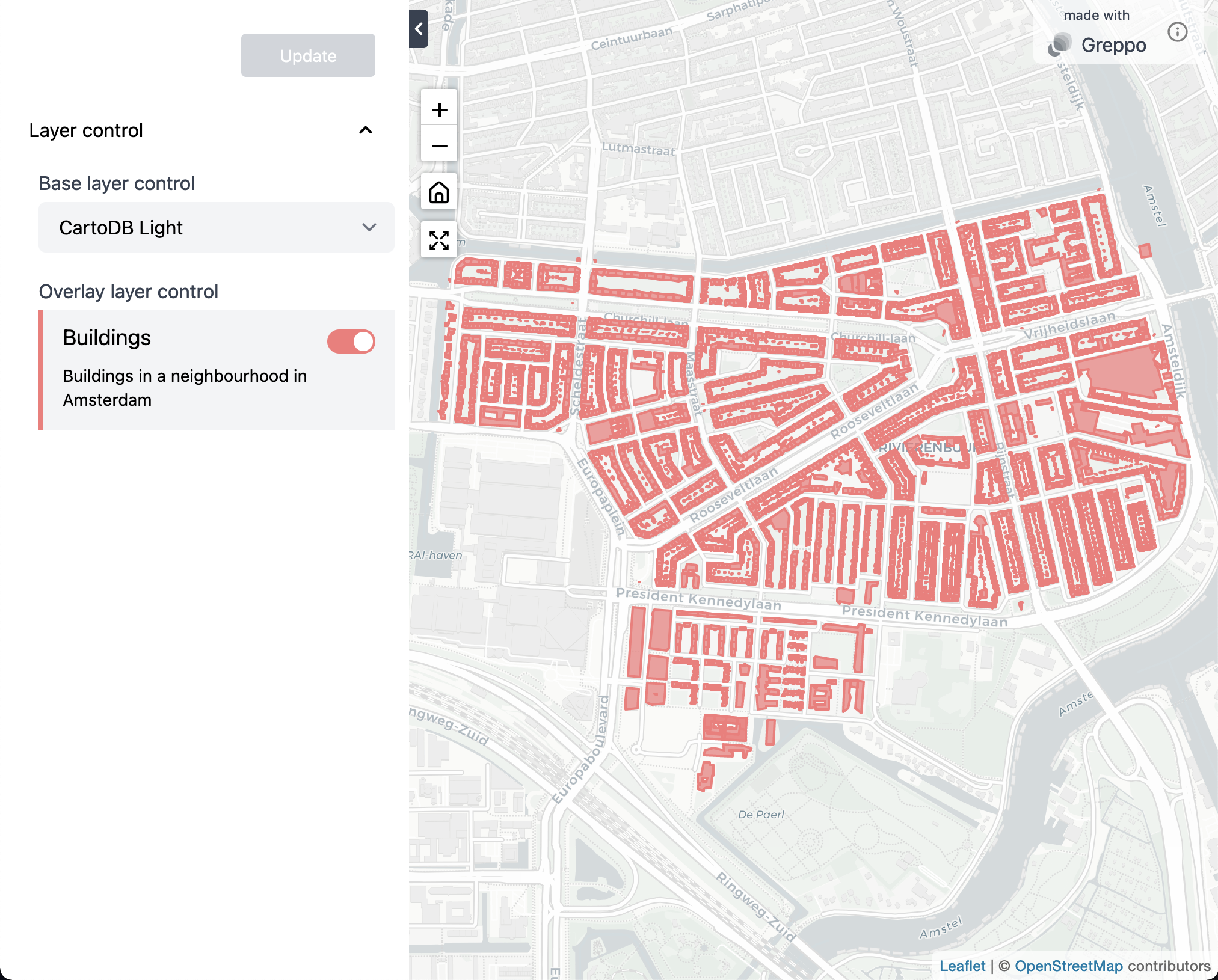Screen dimensions: 1218x980
Task: Open the info icon near Greppo
Action: tap(1177, 32)
